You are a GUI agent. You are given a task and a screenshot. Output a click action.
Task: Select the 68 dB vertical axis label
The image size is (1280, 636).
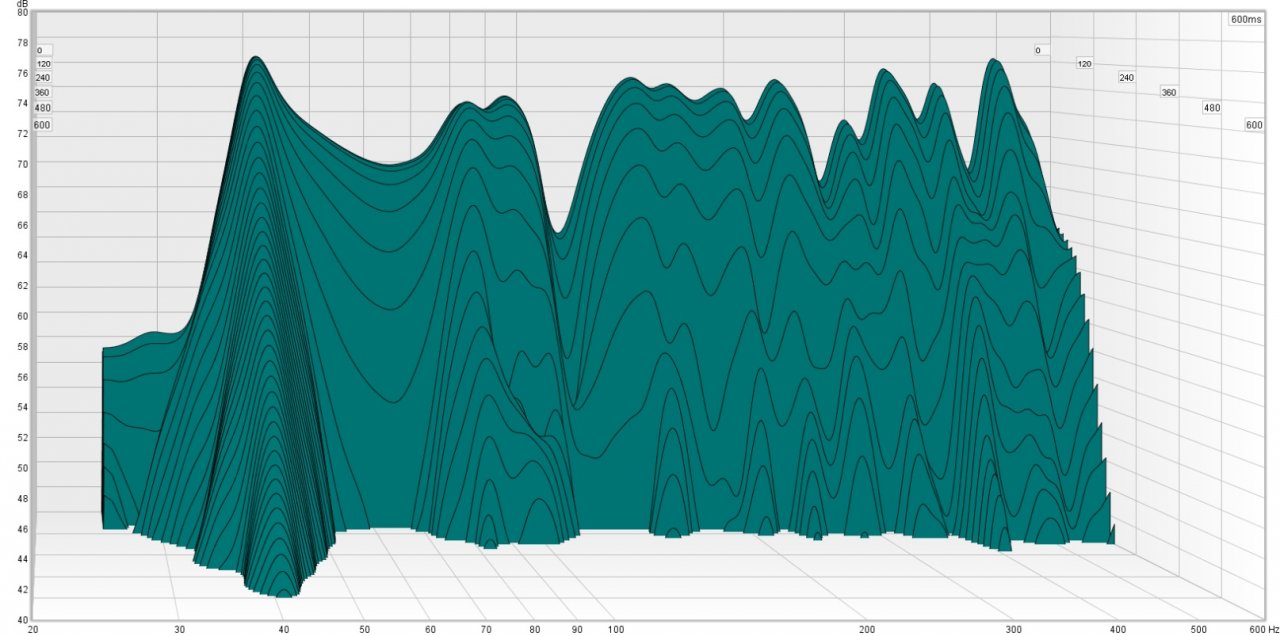22,194
